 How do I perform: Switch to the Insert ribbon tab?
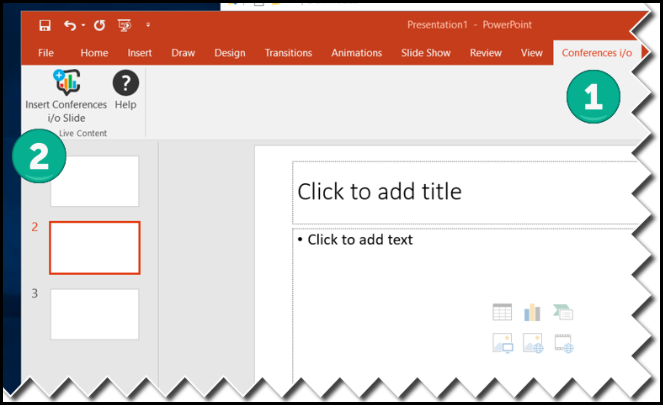(x=140, y=53)
